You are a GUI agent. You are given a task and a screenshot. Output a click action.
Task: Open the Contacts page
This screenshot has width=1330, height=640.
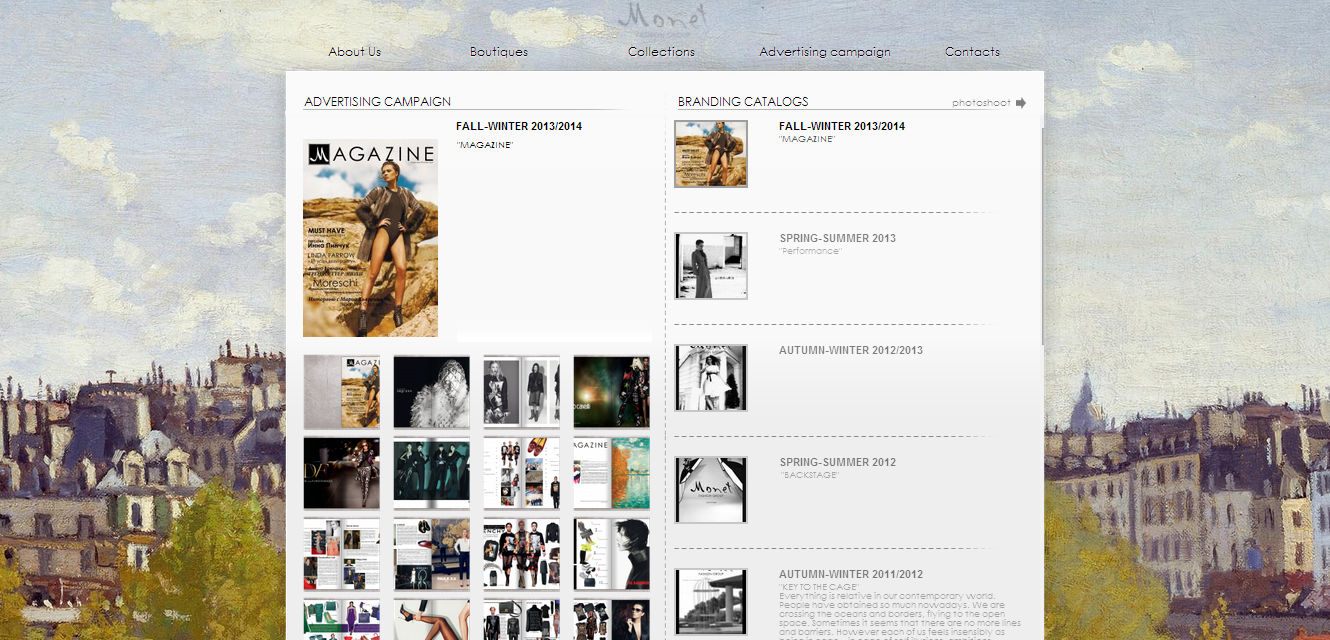click(972, 52)
